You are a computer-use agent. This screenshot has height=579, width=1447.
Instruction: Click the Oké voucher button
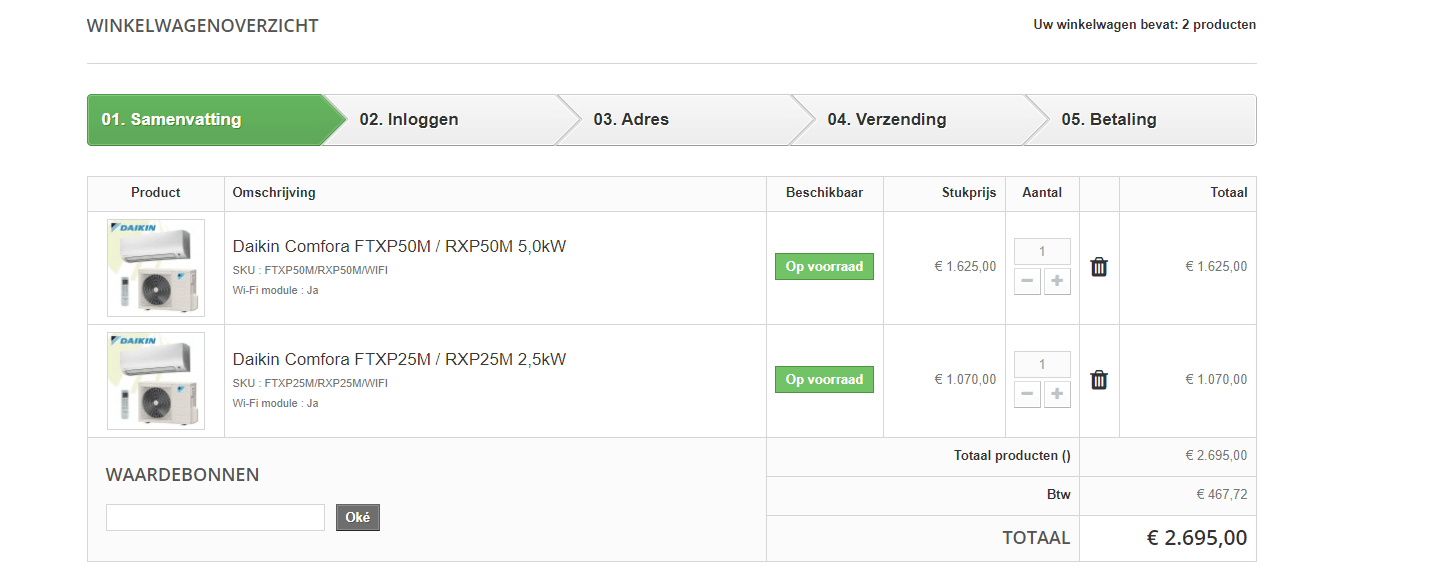(357, 517)
